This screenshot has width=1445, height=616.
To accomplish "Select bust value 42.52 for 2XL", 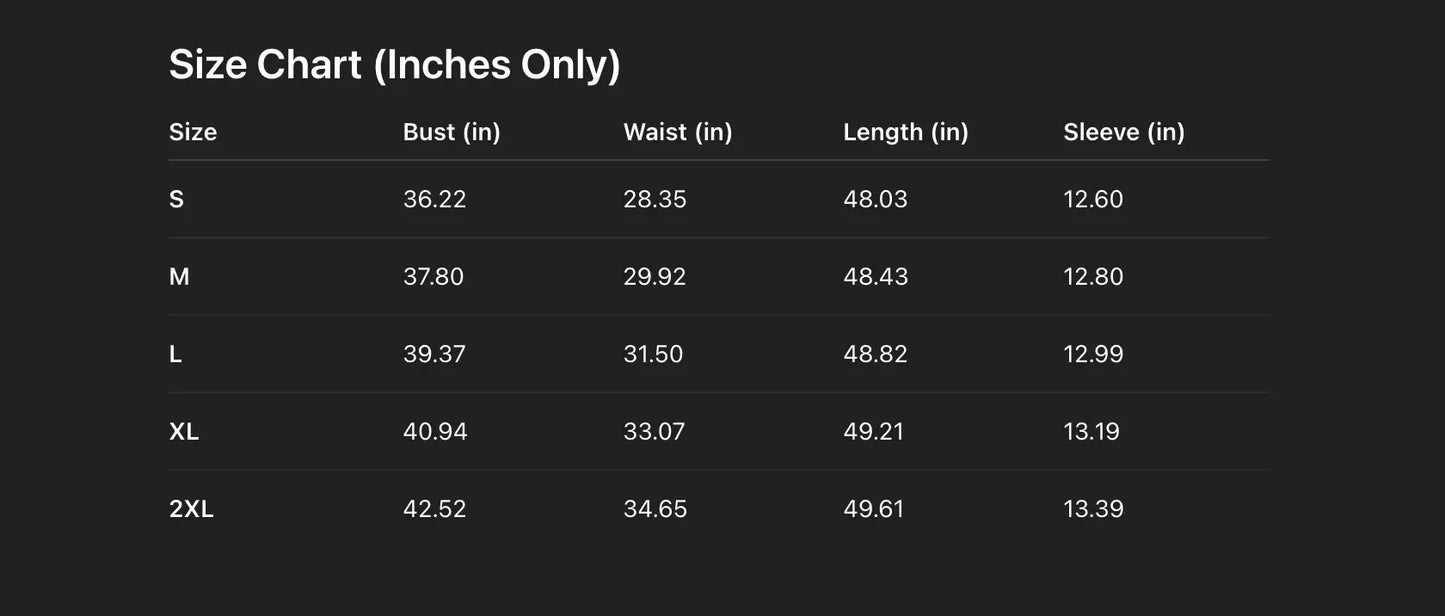I will click(x=434, y=509).
